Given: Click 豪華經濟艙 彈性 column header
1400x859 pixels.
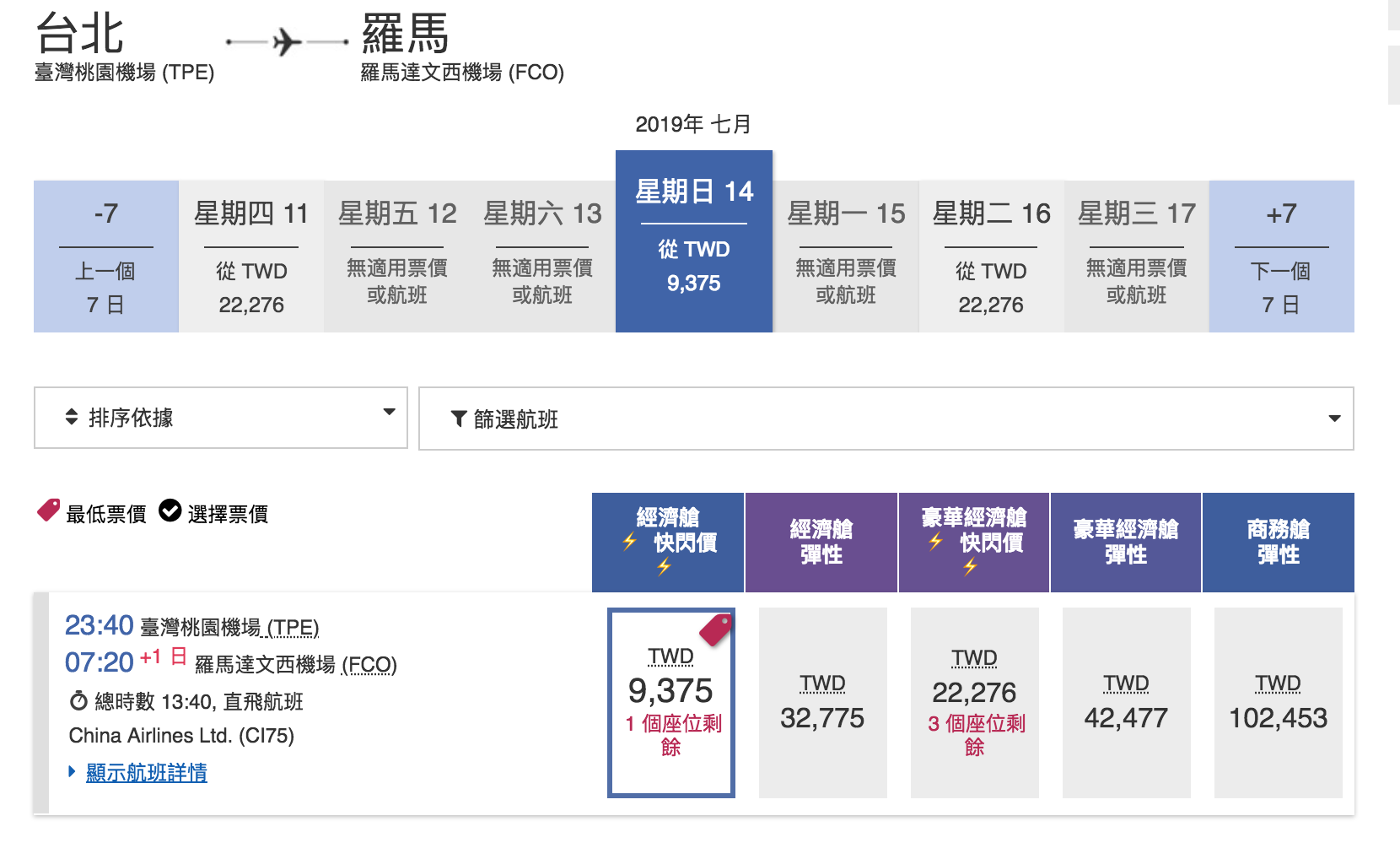Looking at the screenshot, I should pos(1126,543).
